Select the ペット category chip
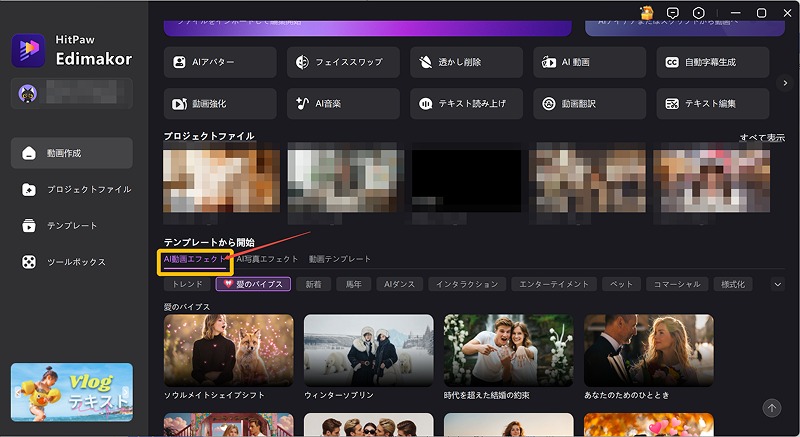Image resolution: width=800 pixels, height=437 pixels. [621, 284]
